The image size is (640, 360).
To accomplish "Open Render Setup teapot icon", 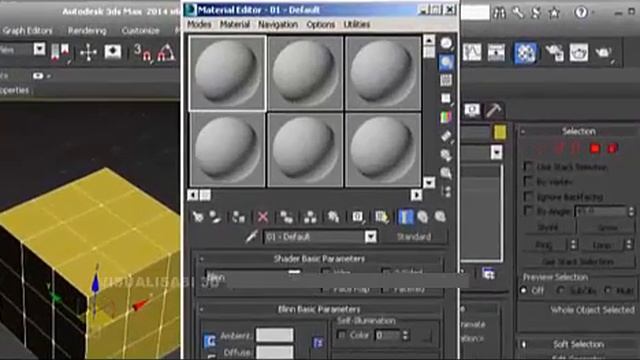I will (x=554, y=52).
